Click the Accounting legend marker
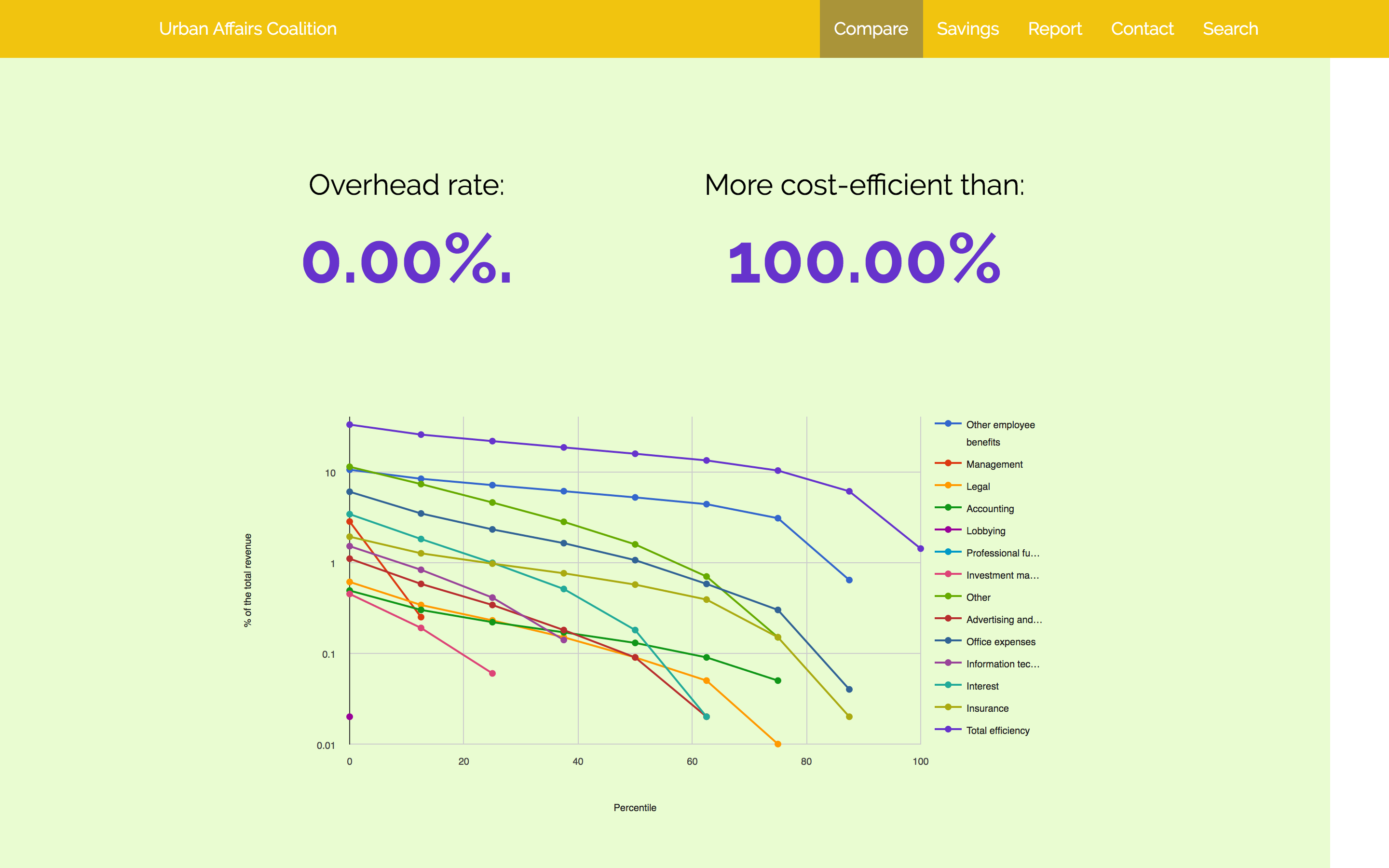 coord(948,507)
